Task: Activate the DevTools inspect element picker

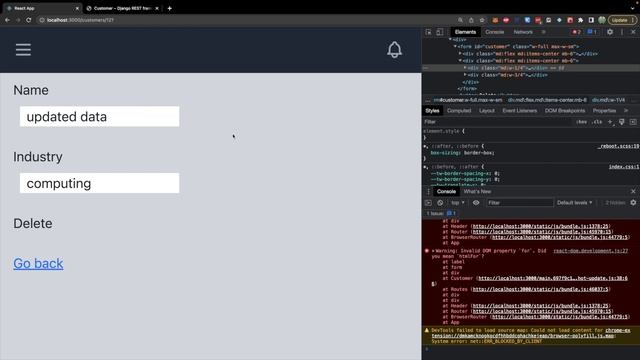Action: click(428, 32)
